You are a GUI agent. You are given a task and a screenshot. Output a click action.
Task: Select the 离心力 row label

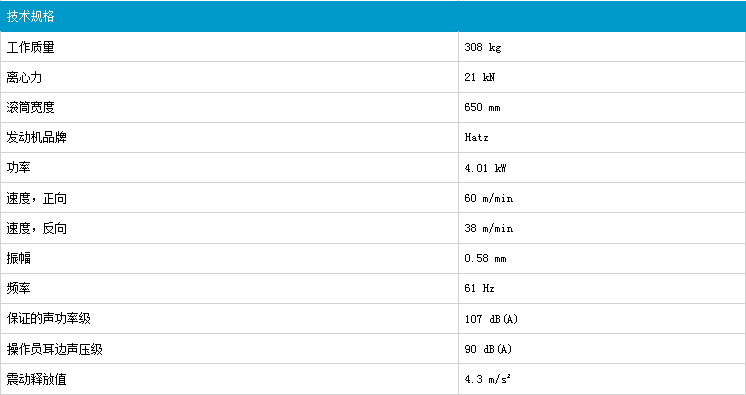click(24, 77)
